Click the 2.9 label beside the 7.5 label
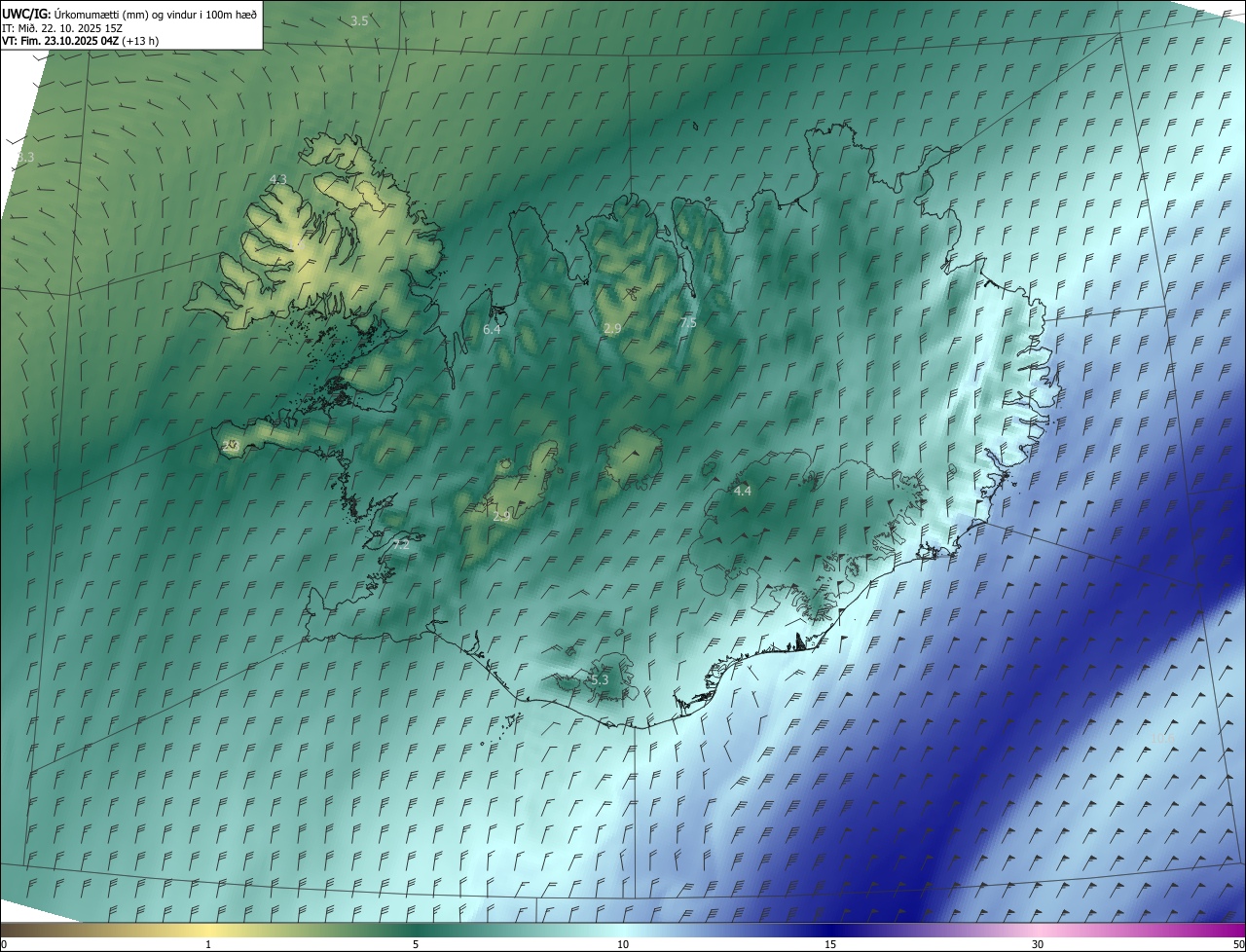The image size is (1246, 952). pos(612,329)
